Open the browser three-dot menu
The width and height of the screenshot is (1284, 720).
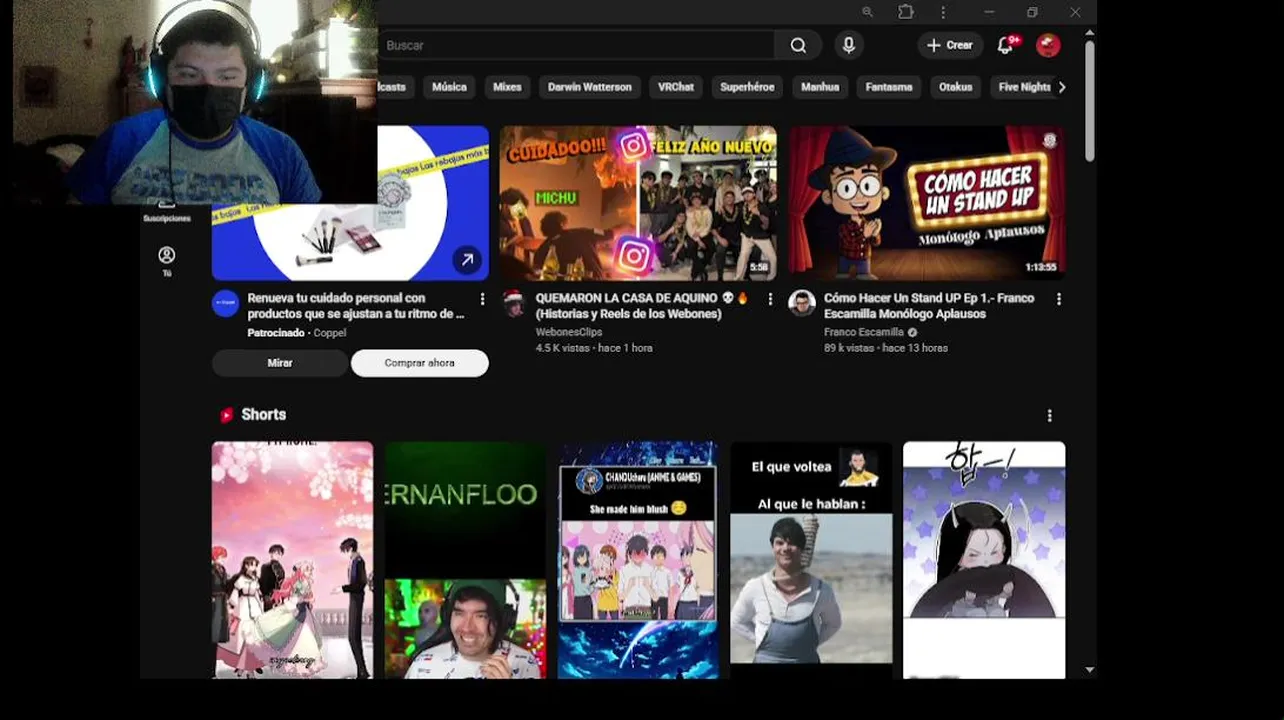click(x=943, y=12)
